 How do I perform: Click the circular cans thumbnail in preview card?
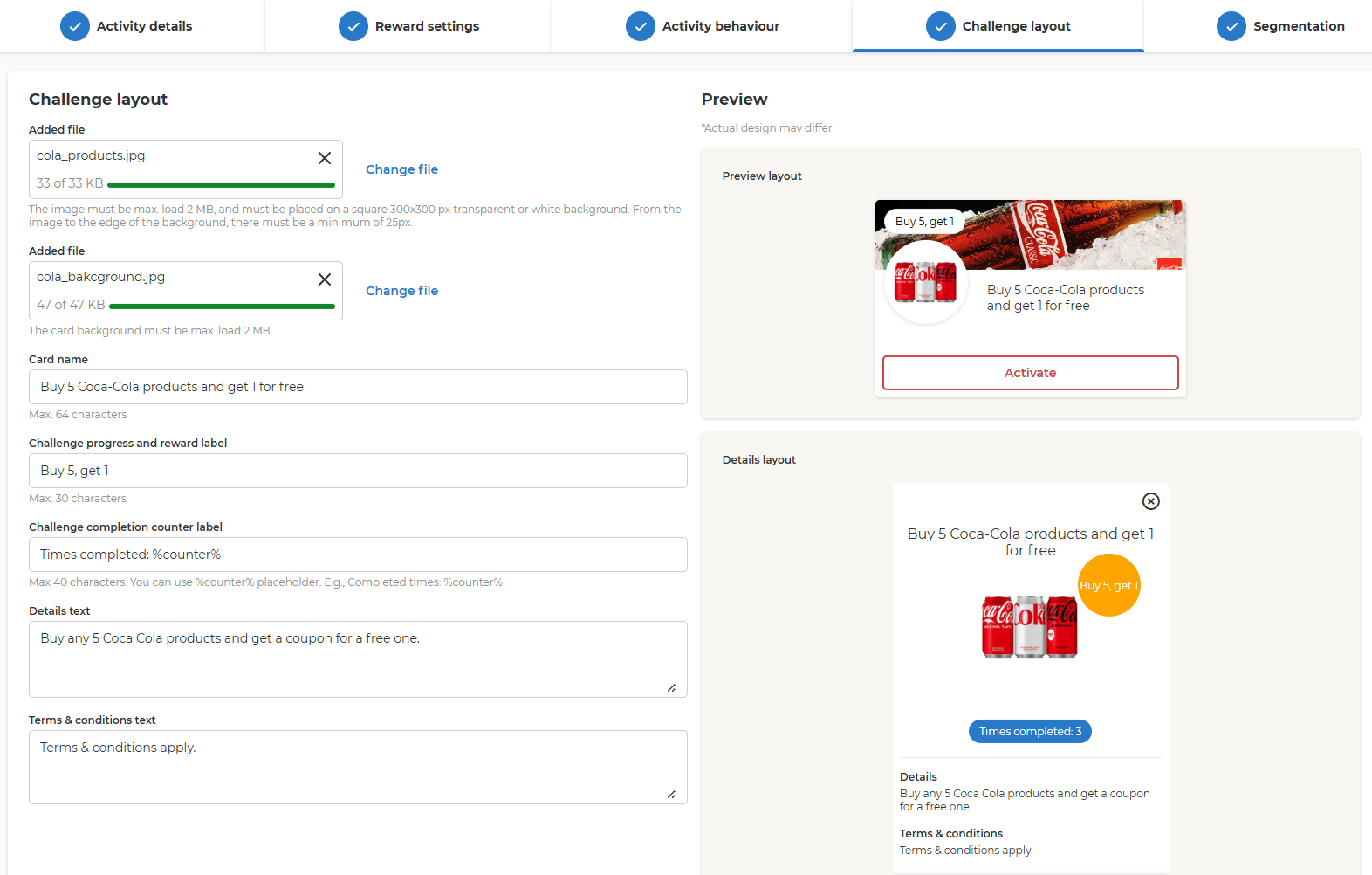pos(926,282)
